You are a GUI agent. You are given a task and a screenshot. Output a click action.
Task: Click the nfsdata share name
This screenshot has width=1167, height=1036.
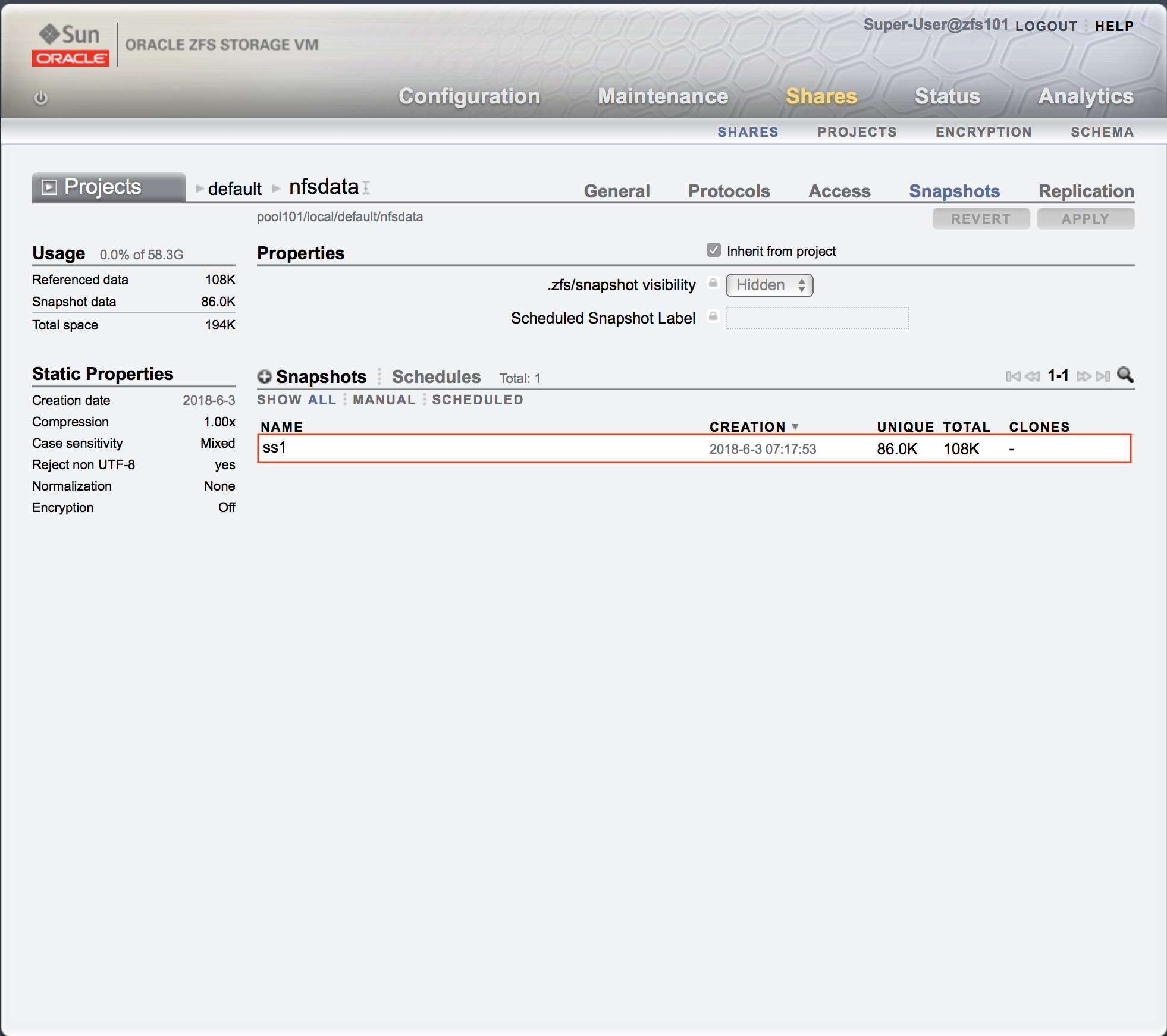[324, 187]
